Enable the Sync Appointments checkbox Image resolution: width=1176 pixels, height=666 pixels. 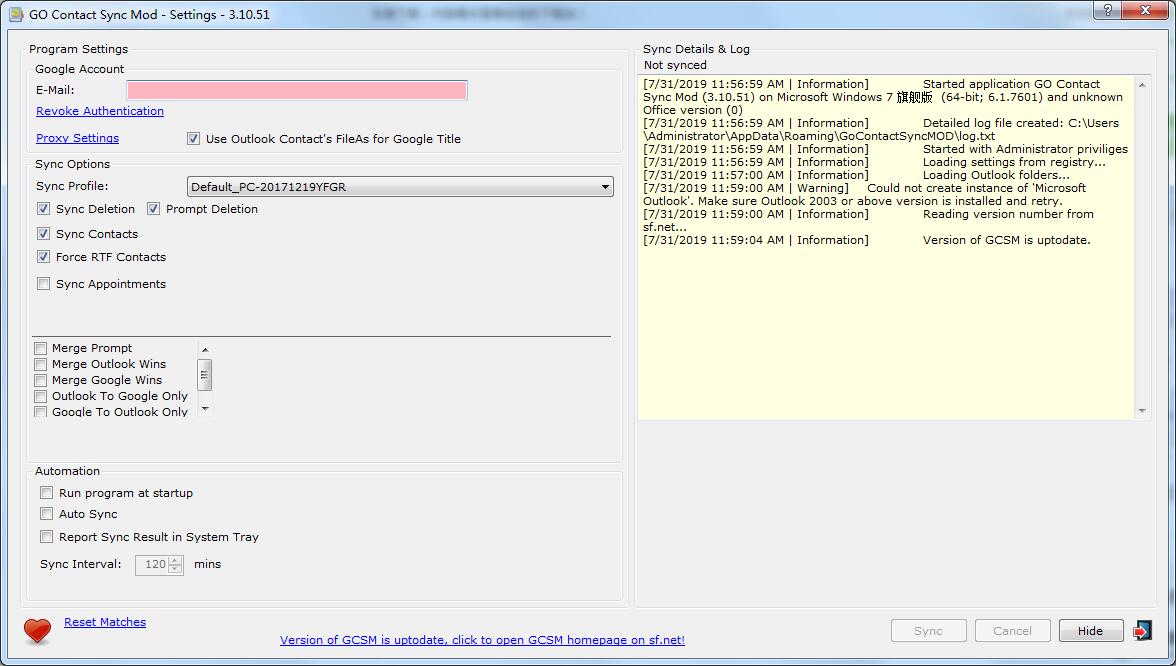43,283
